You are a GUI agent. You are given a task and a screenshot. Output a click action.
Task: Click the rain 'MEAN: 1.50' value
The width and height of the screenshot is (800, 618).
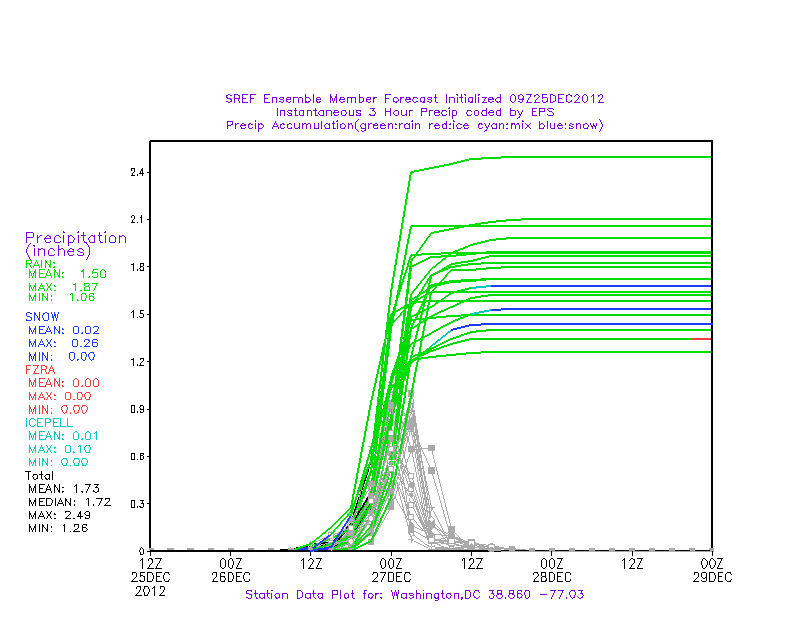67,274
